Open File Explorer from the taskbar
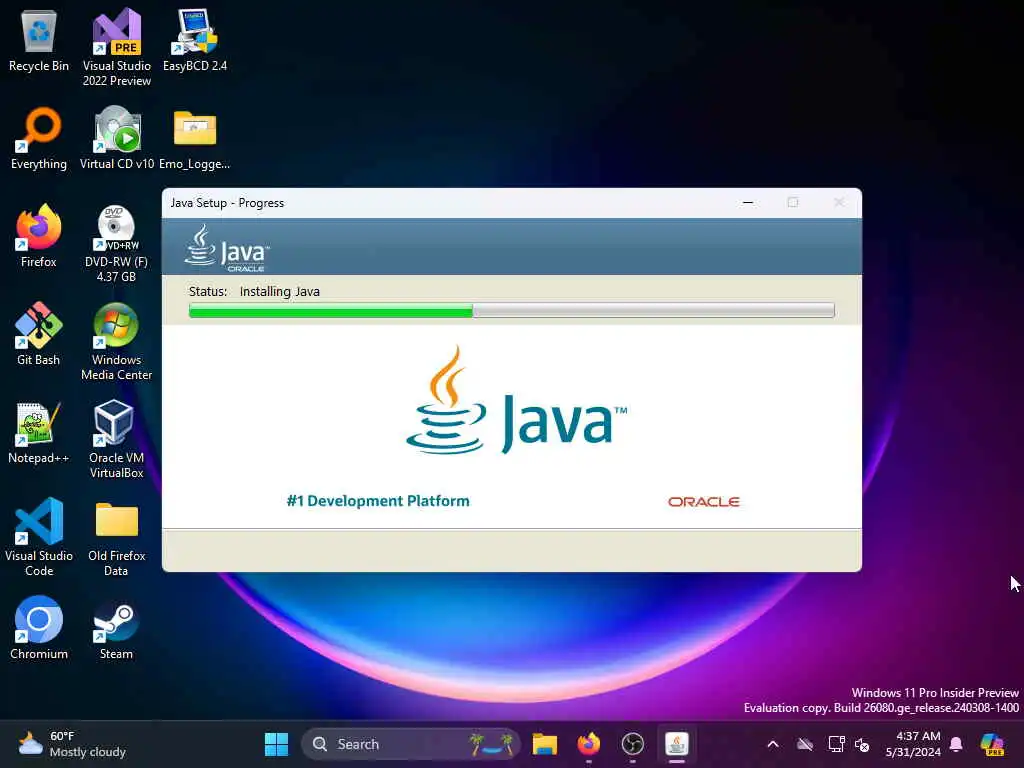The height and width of the screenshot is (768, 1024). tap(545, 744)
